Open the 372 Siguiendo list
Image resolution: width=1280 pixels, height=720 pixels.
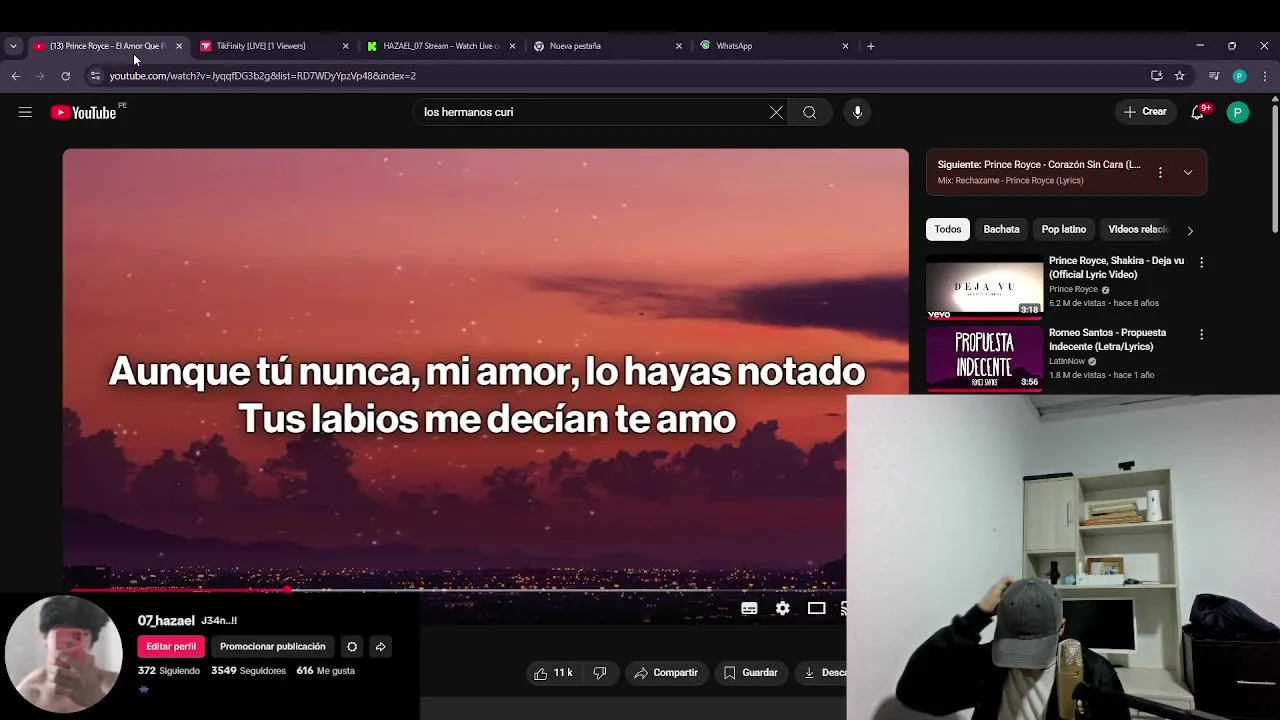click(x=169, y=671)
